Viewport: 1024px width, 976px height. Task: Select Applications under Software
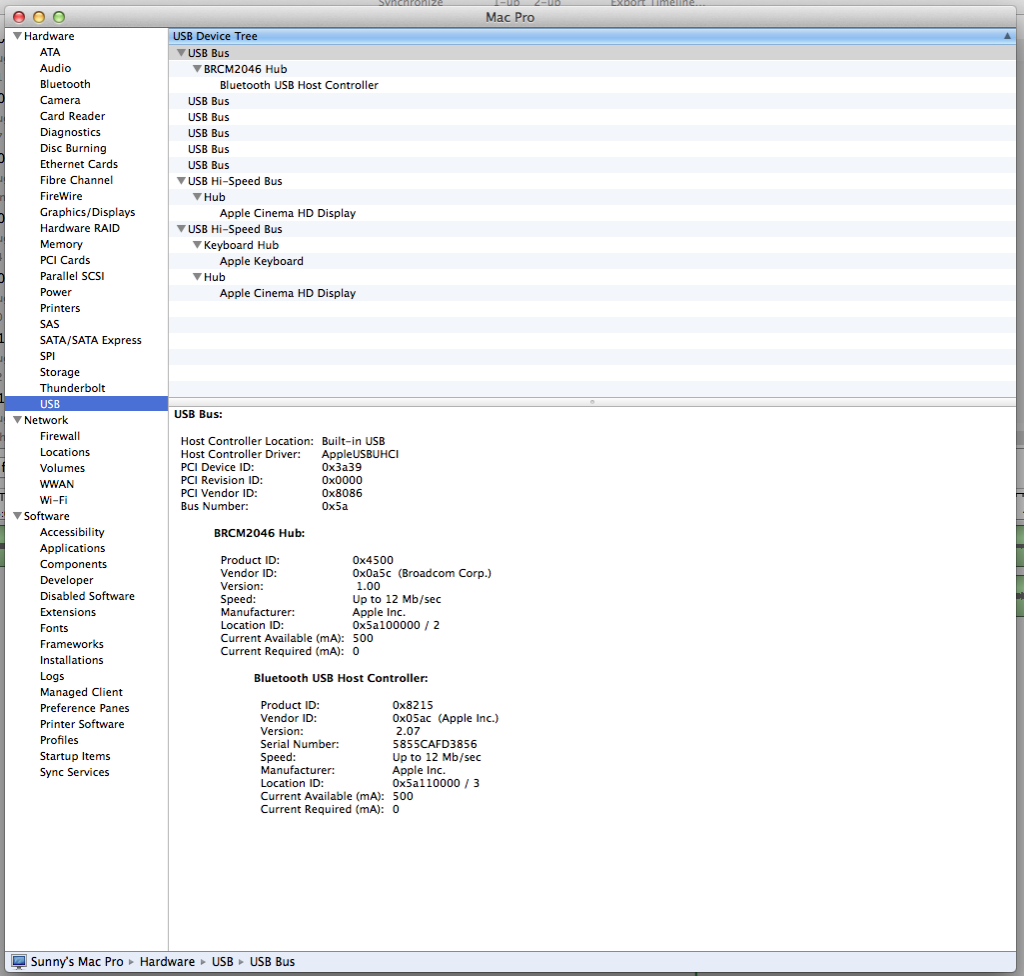click(x=72, y=548)
